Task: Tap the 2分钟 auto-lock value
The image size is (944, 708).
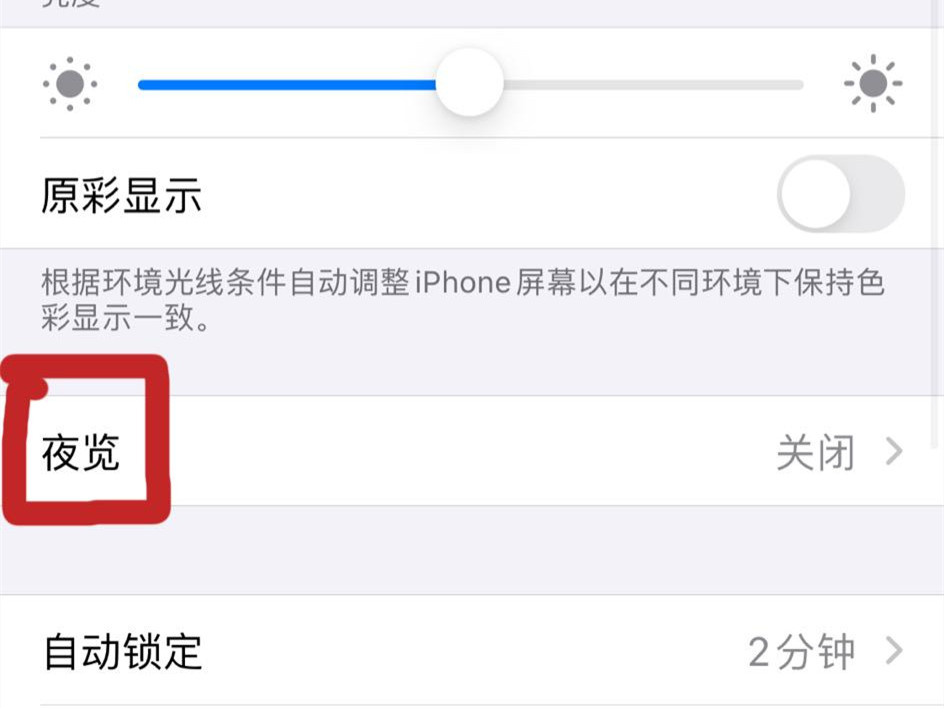Action: coord(801,651)
